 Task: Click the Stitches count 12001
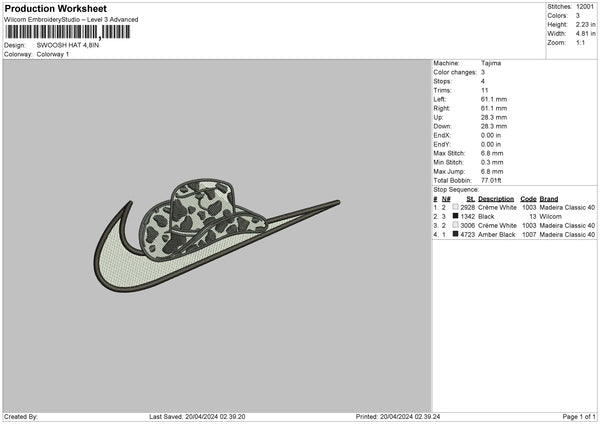tap(585, 7)
